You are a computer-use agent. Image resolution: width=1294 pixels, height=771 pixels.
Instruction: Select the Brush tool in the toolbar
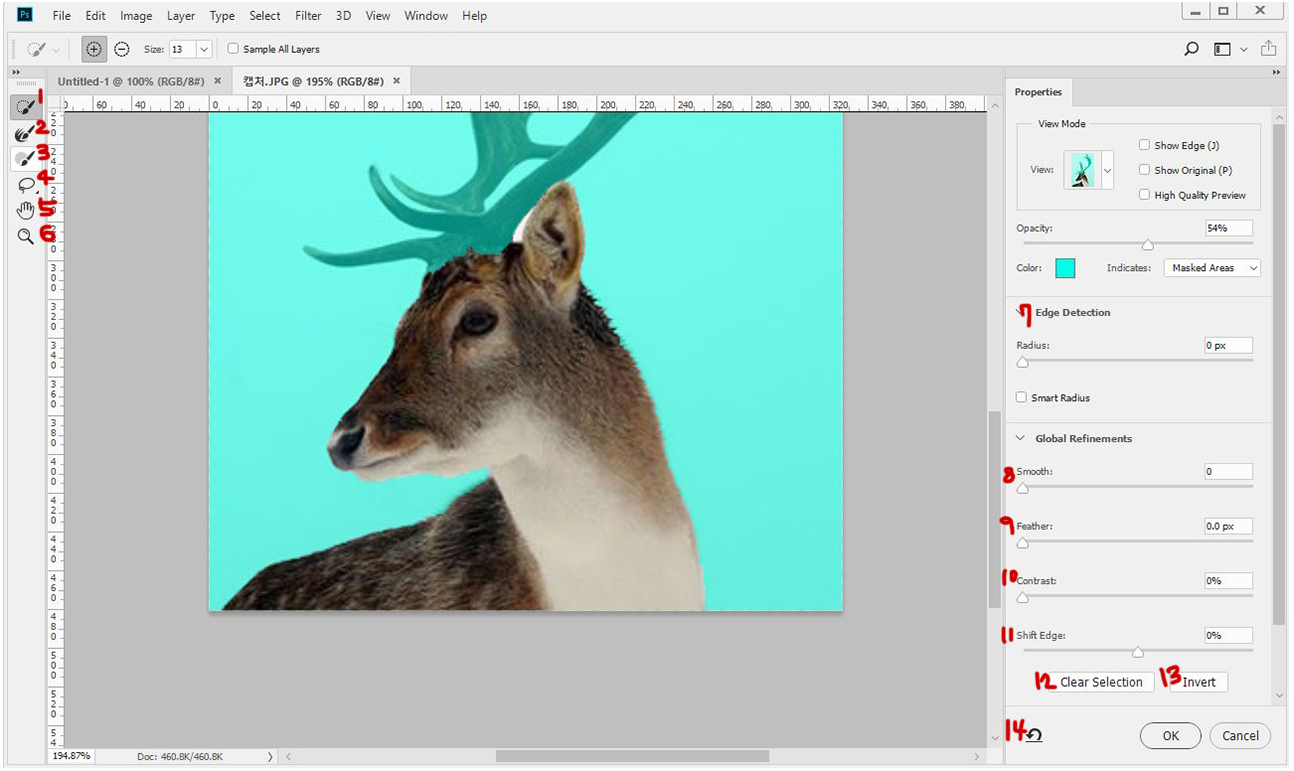pos(24,158)
